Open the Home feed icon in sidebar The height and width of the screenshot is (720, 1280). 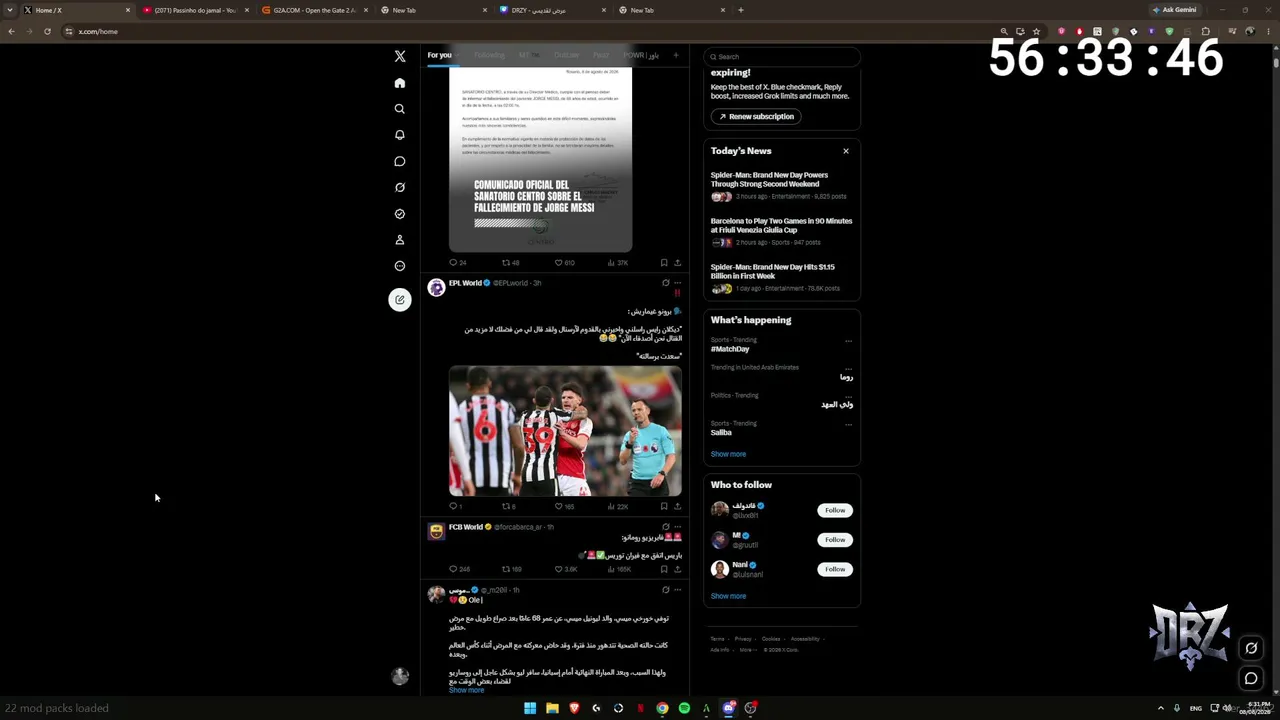coord(400,83)
